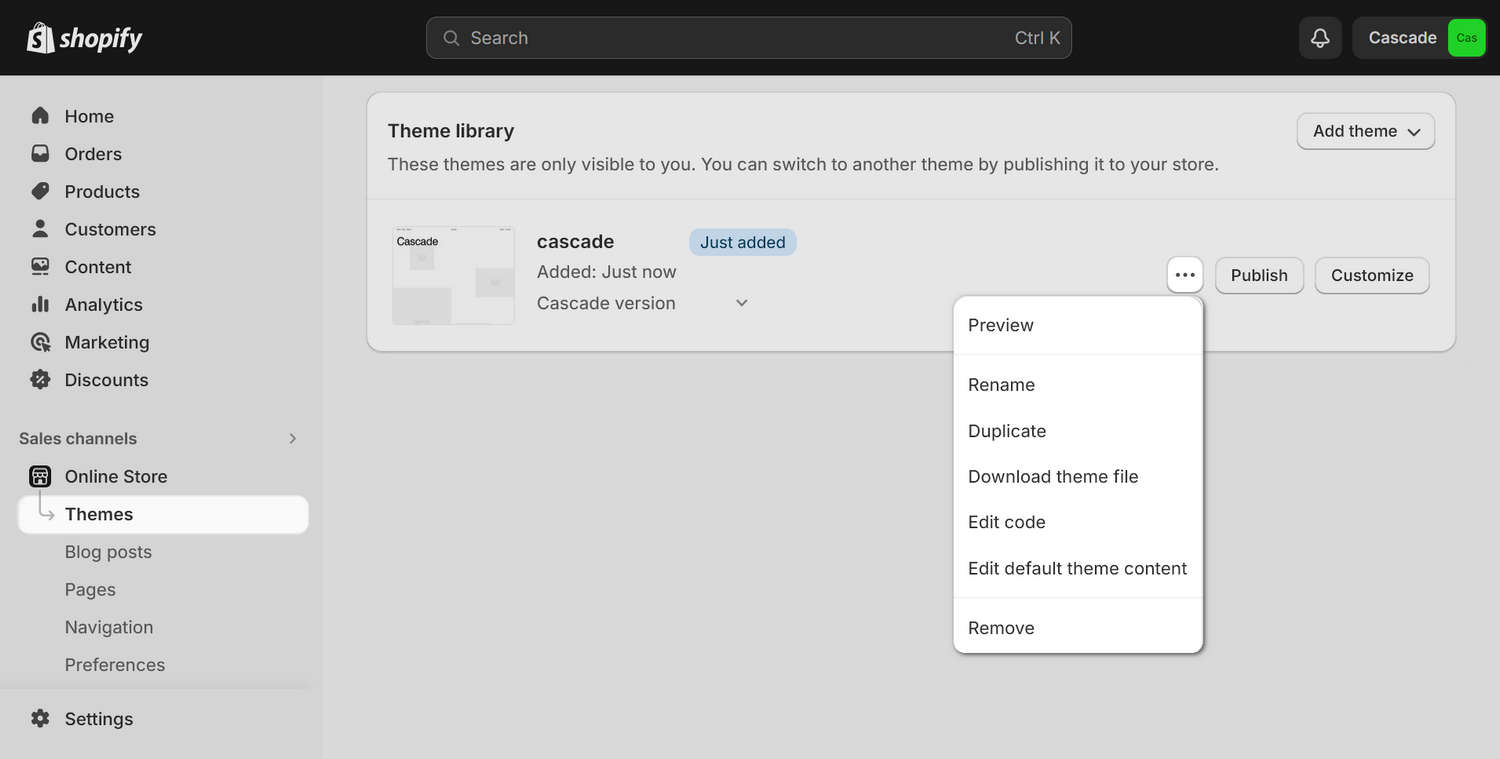Click the Settings gear icon
Screen dimensions: 1500x759
point(40,719)
